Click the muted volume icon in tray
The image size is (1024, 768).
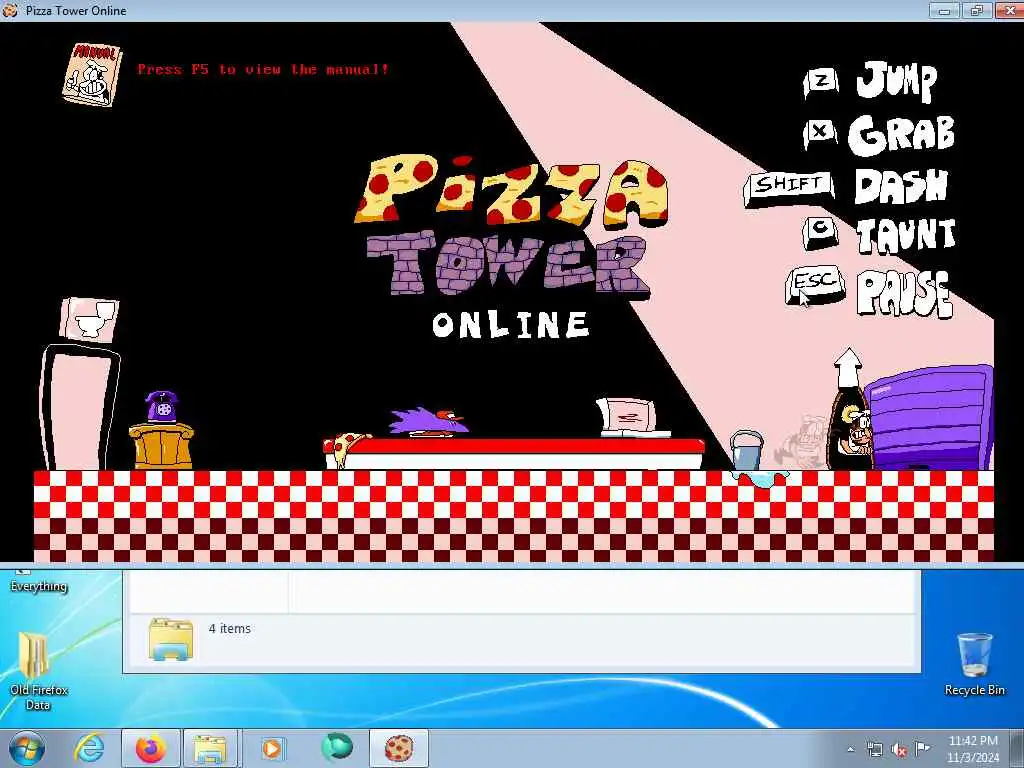(899, 749)
